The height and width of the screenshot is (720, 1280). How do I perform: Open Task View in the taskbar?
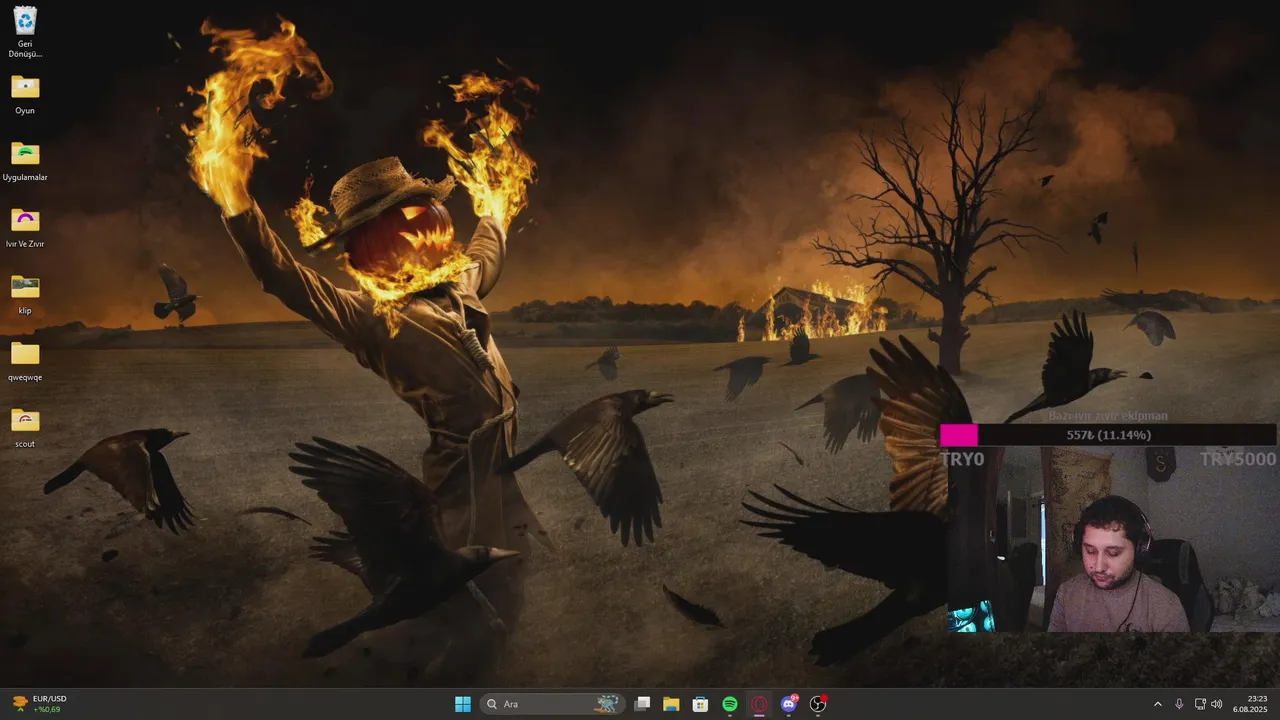pos(643,704)
